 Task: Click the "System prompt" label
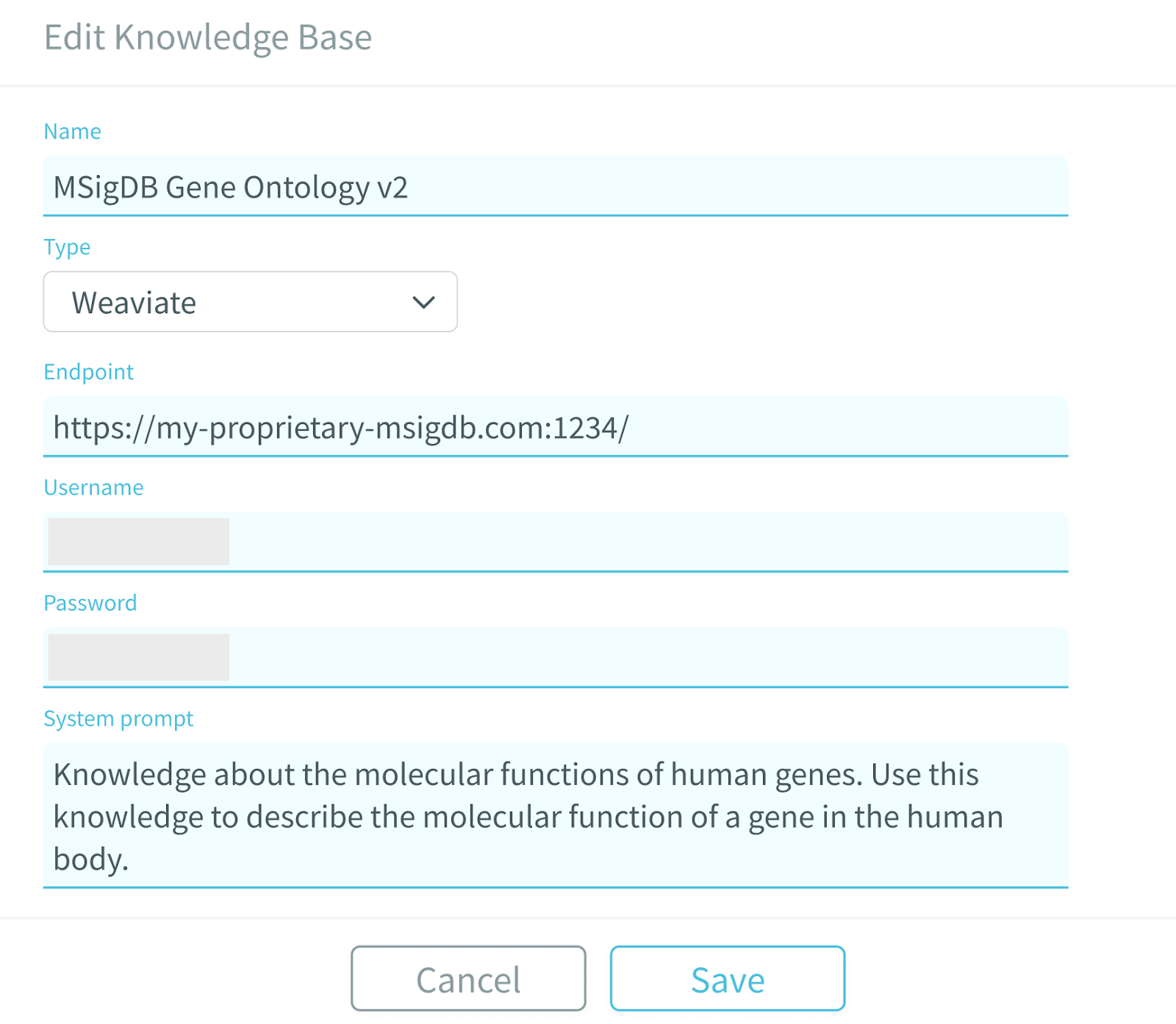tap(118, 718)
